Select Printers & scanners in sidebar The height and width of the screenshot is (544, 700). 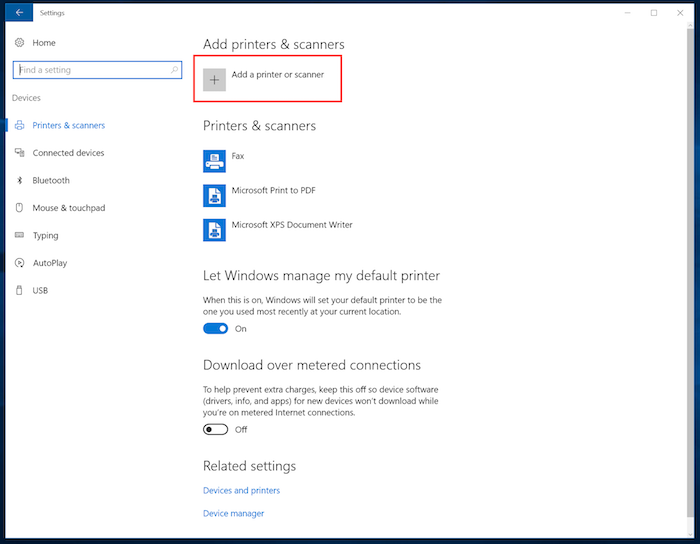[69, 125]
